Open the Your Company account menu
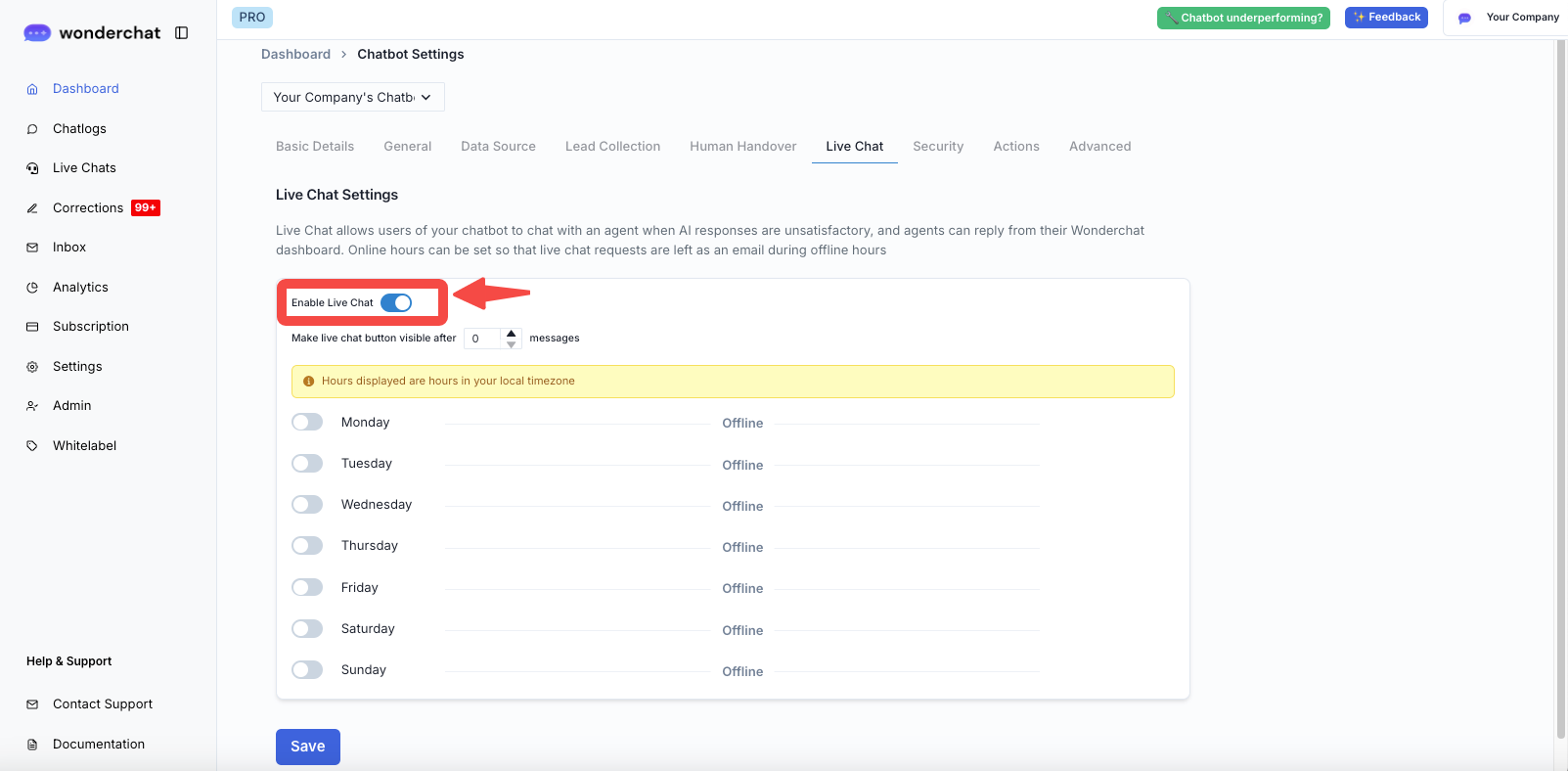Screen dimensions: 1568x771 click(1508, 18)
